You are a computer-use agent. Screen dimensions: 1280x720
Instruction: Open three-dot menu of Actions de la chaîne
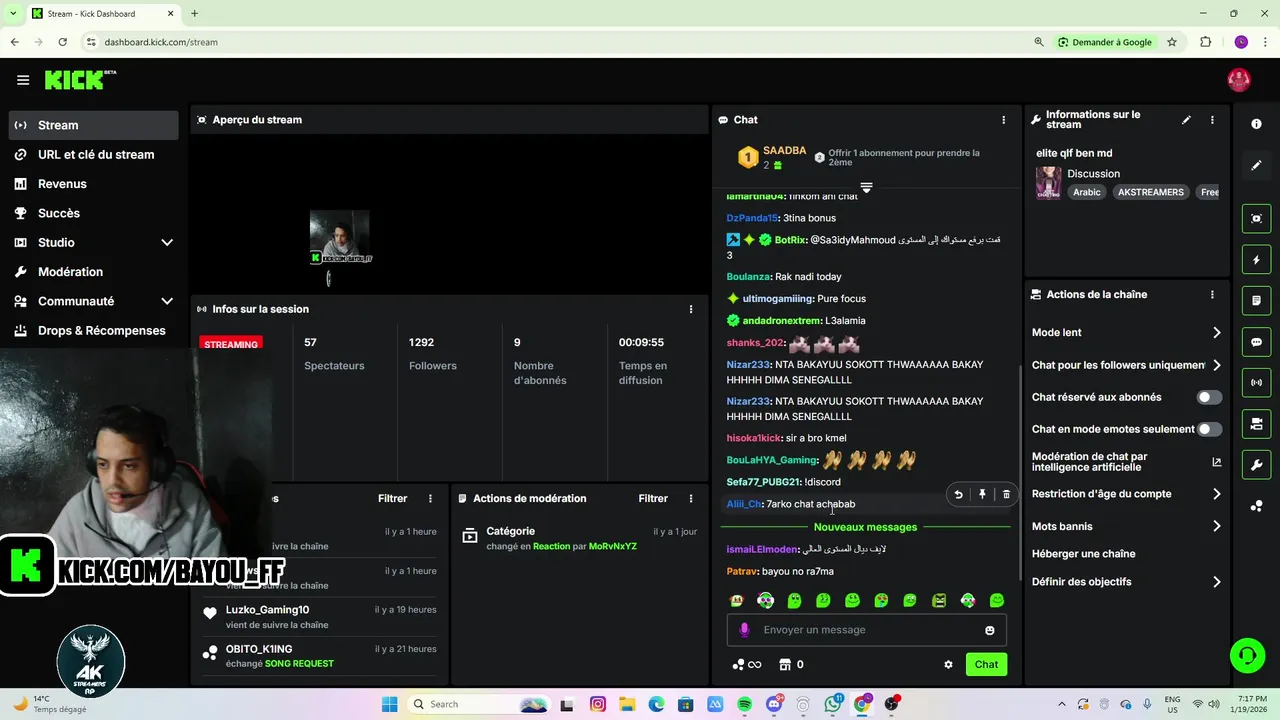1212,295
